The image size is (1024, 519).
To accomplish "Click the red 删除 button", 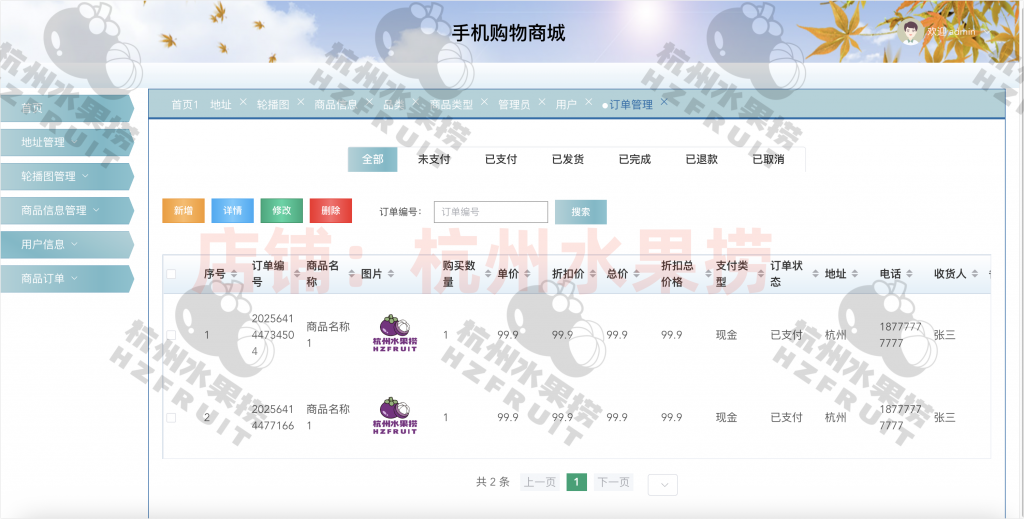I will coord(331,210).
